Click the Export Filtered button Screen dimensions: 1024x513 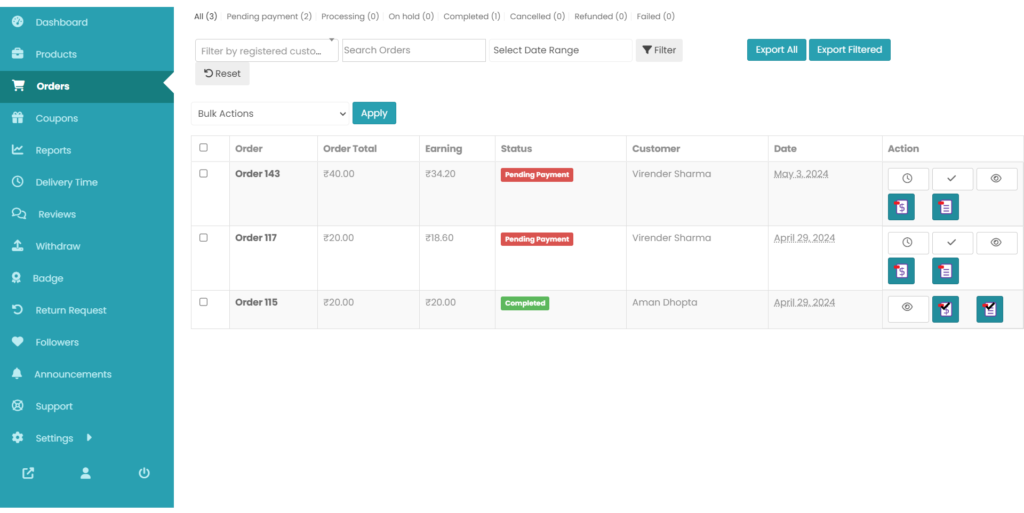tap(850, 50)
